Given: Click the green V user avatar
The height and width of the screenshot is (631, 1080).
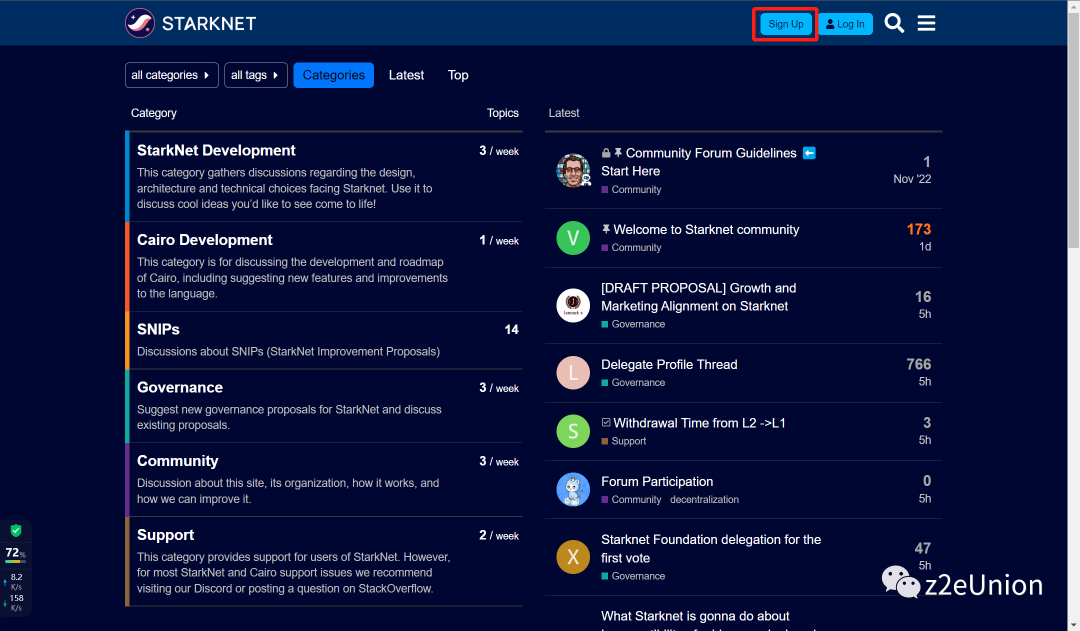Looking at the screenshot, I should (573, 238).
